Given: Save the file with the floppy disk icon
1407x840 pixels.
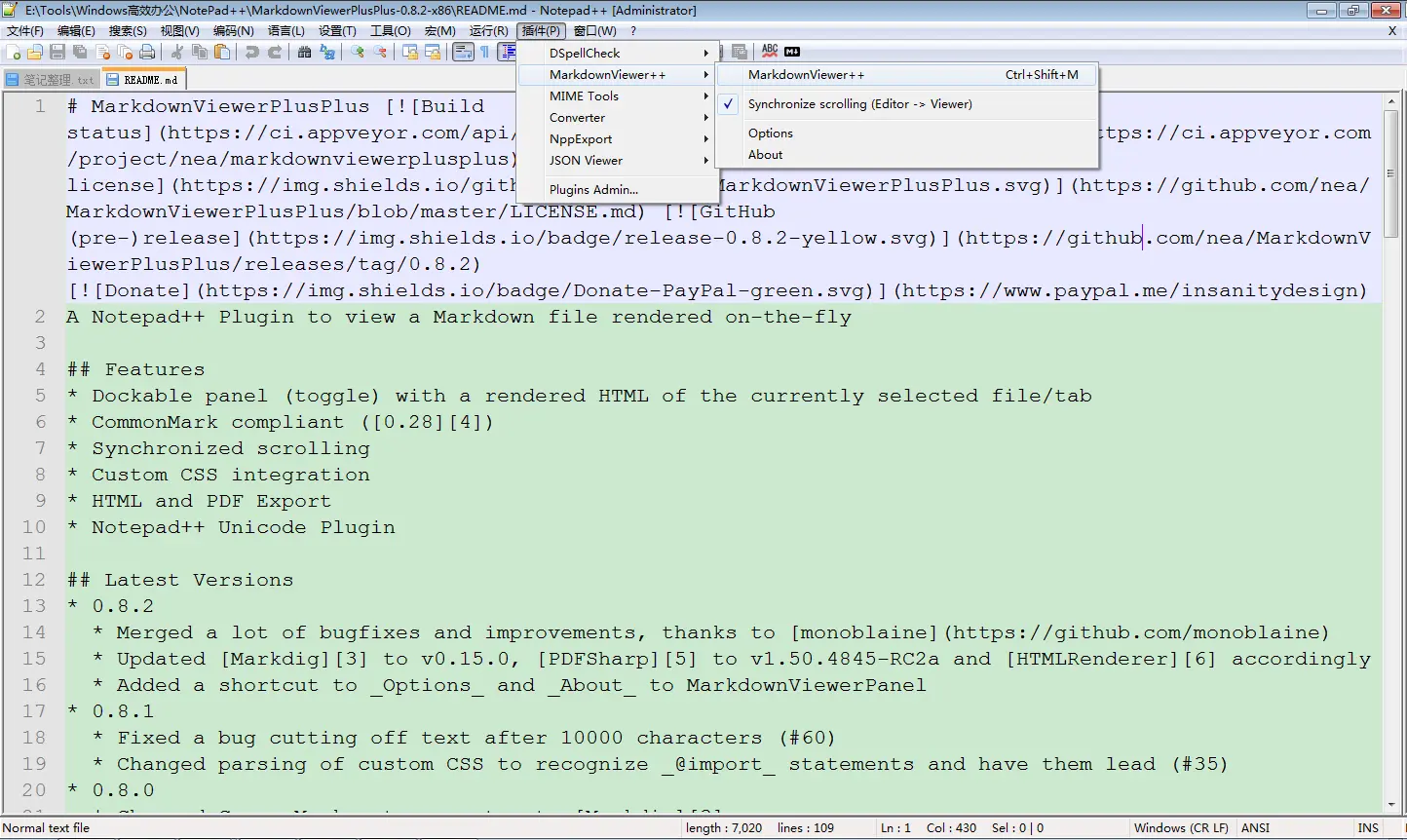Looking at the screenshot, I should click(57, 52).
